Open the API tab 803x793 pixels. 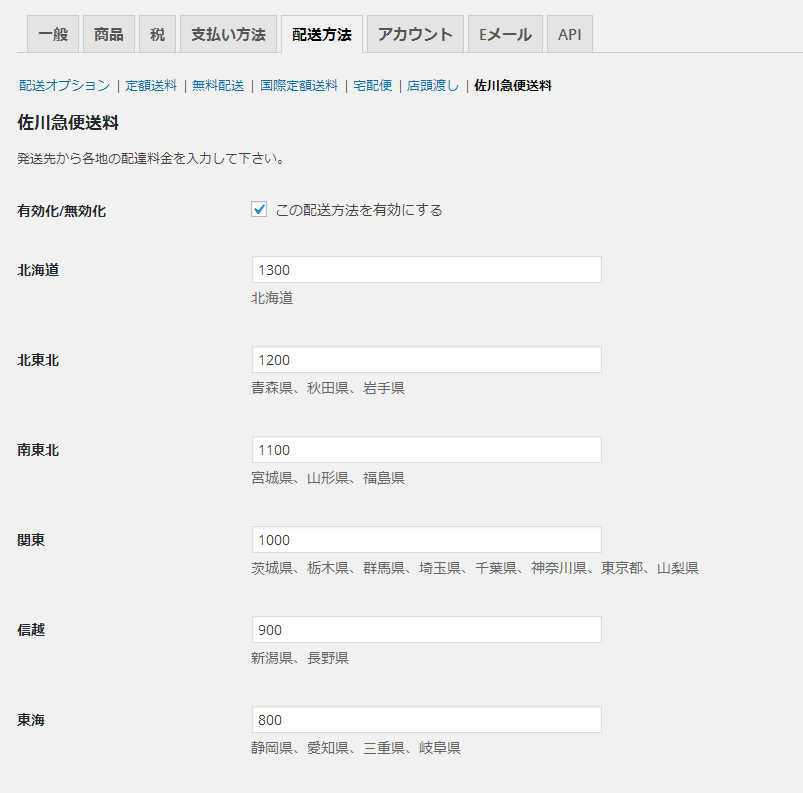569,34
